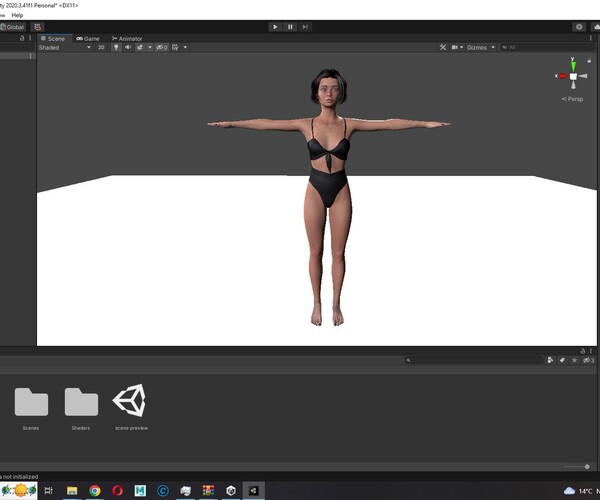Open Search by Type filter icon
Screen dimensions: 600x500
tap(550, 360)
